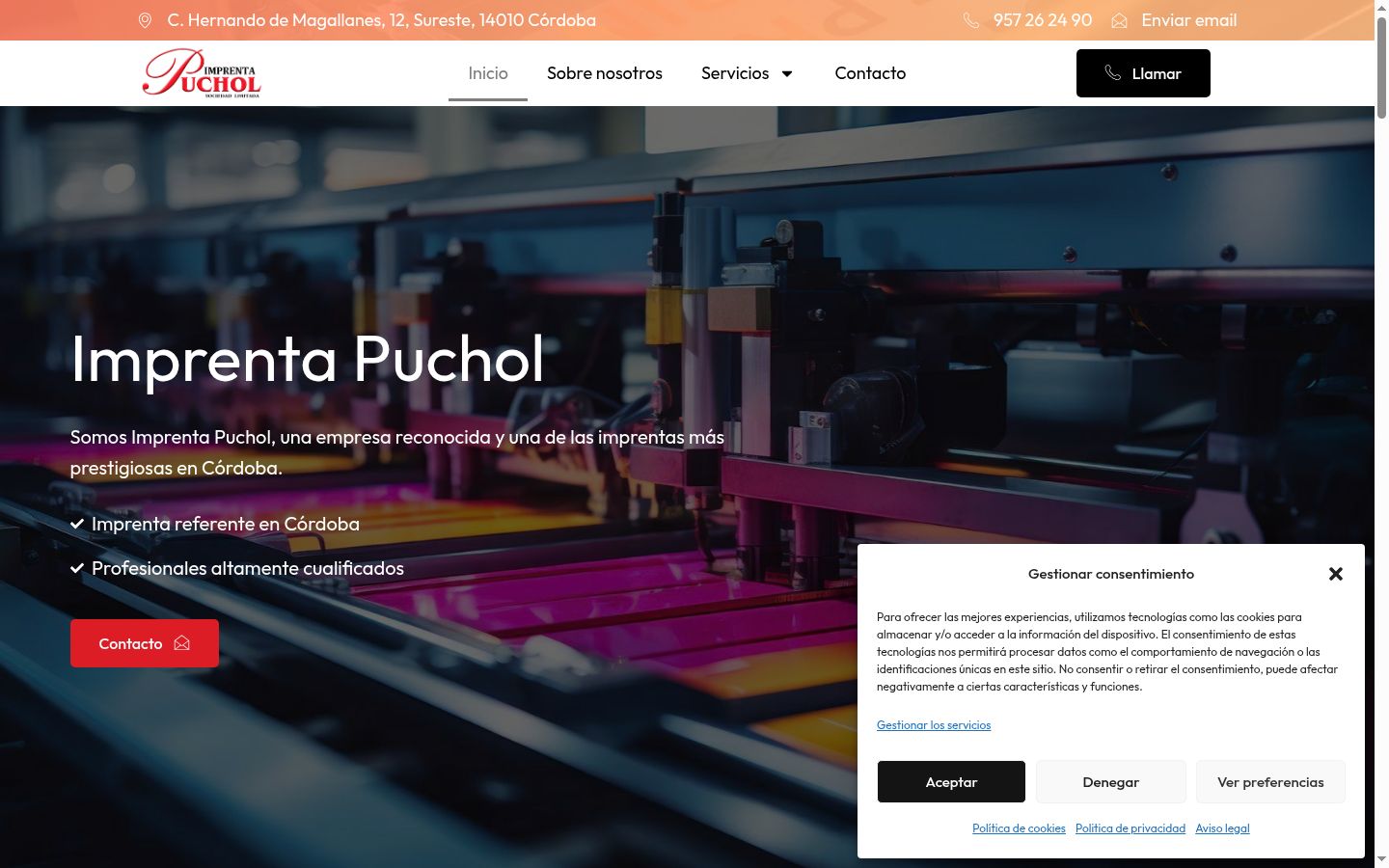
Task: Click the phone icon beside 957 26 24 90
Action: tap(971, 20)
